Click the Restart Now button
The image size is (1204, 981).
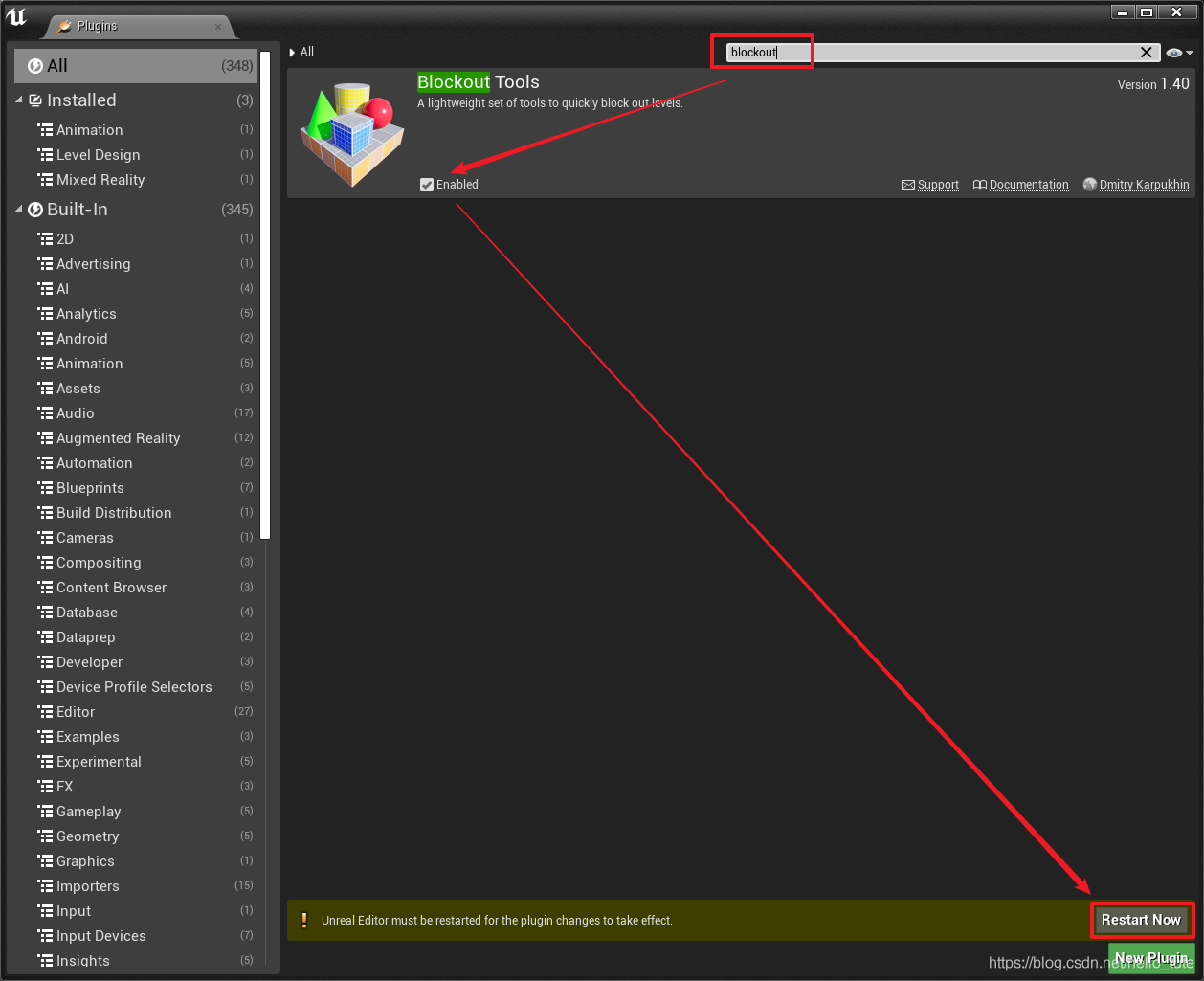click(x=1141, y=920)
